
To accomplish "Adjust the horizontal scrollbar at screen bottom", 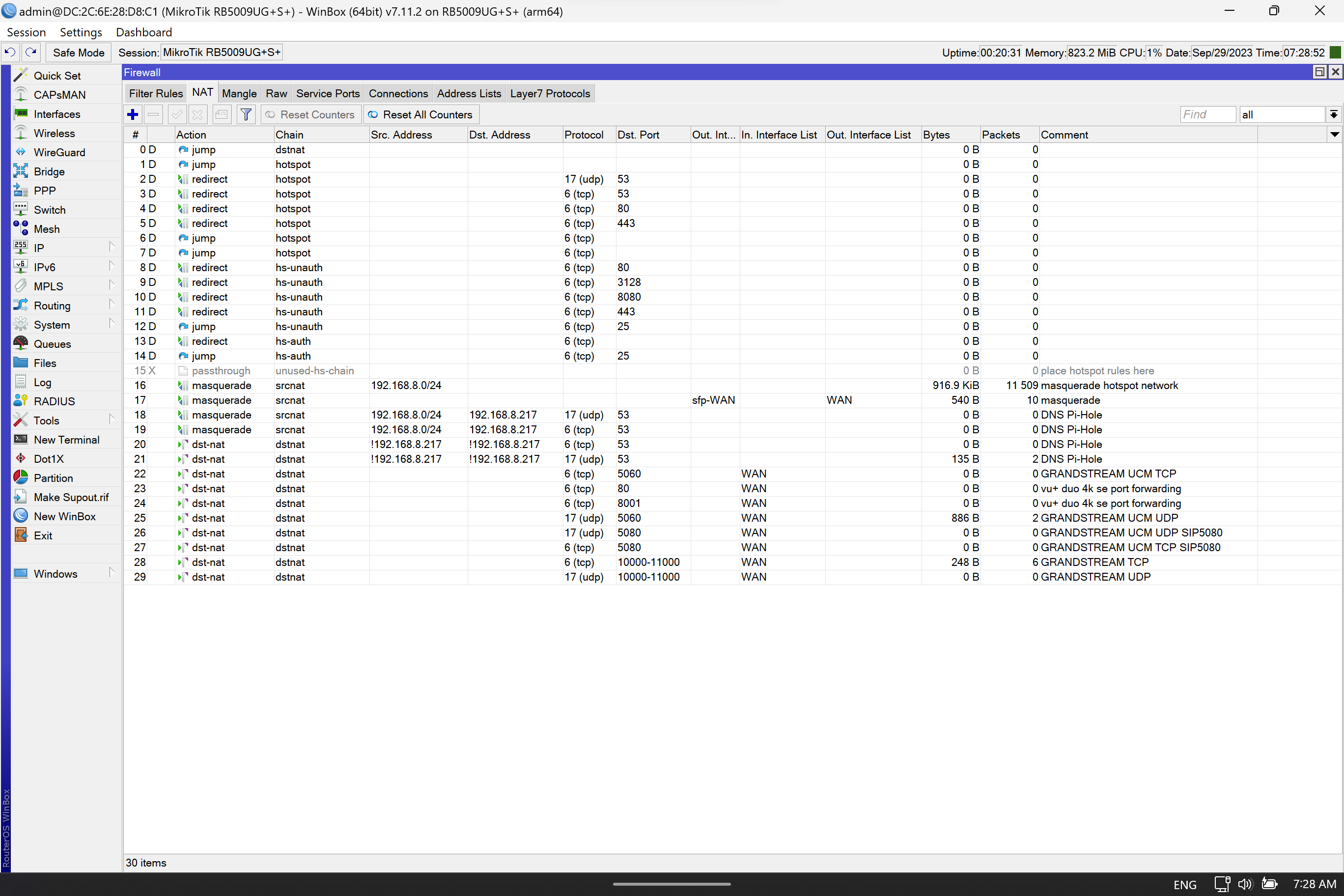I will point(672,883).
